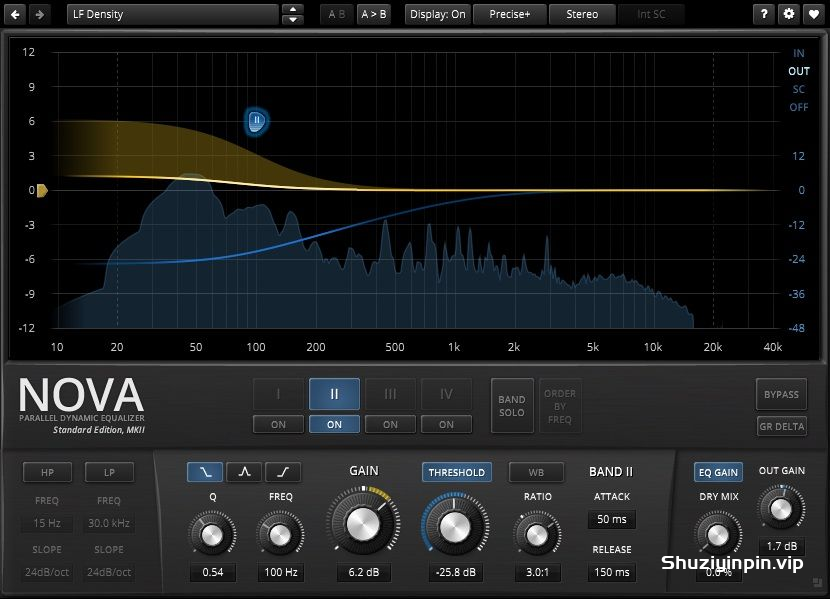The height and width of the screenshot is (599, 830).
Task: Open the HP 24dB/oct slope selector
Action: (x=47, y=572)
